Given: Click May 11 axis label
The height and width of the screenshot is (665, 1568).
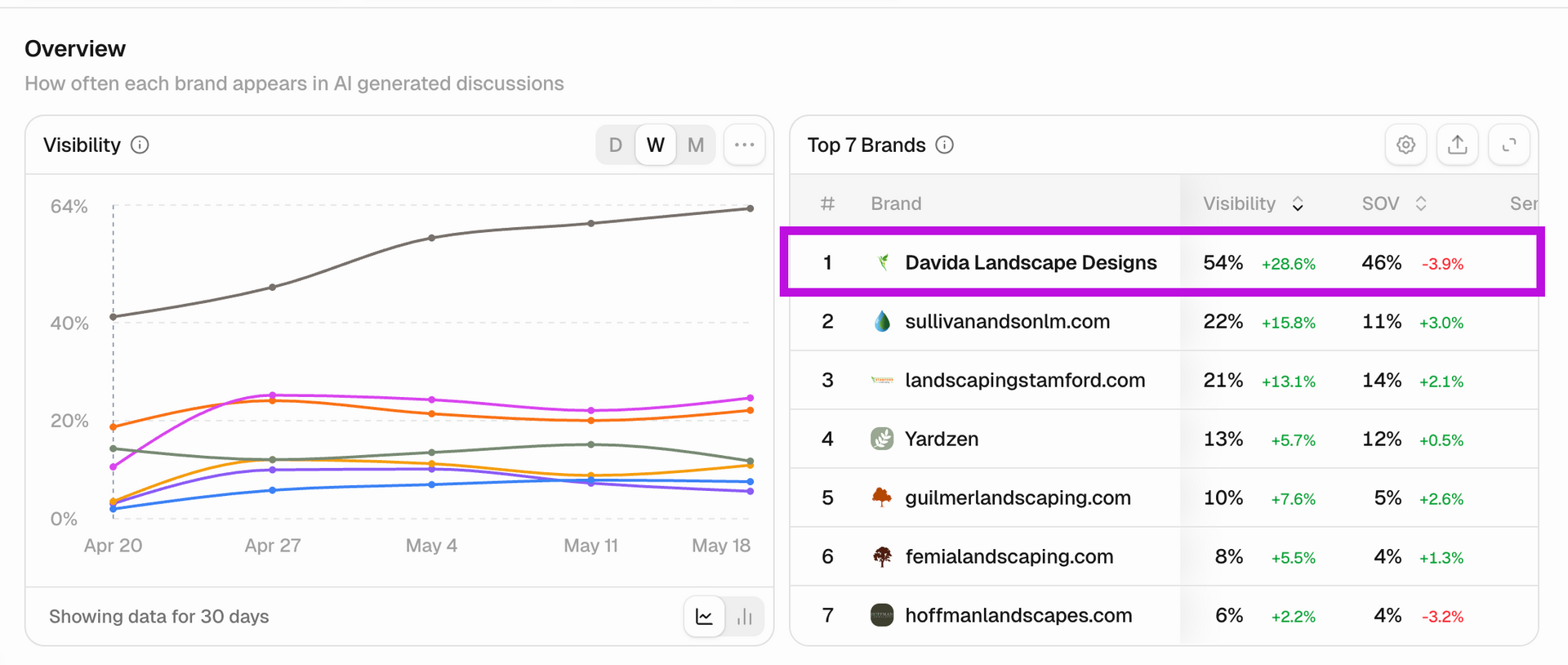Looking at the screenshot, I should (591, 546).
